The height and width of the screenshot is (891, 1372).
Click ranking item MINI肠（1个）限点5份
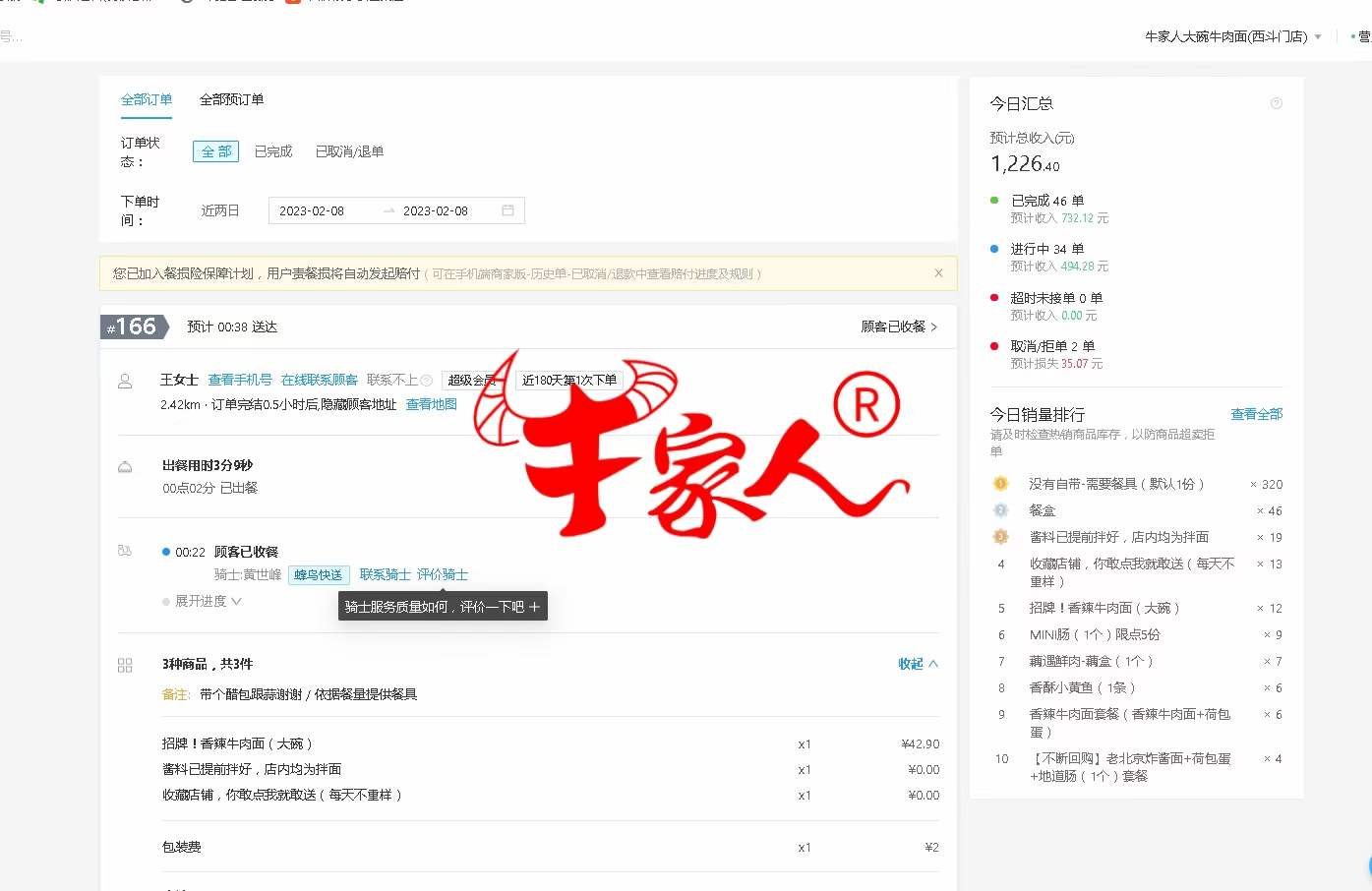coord(1095,634)
